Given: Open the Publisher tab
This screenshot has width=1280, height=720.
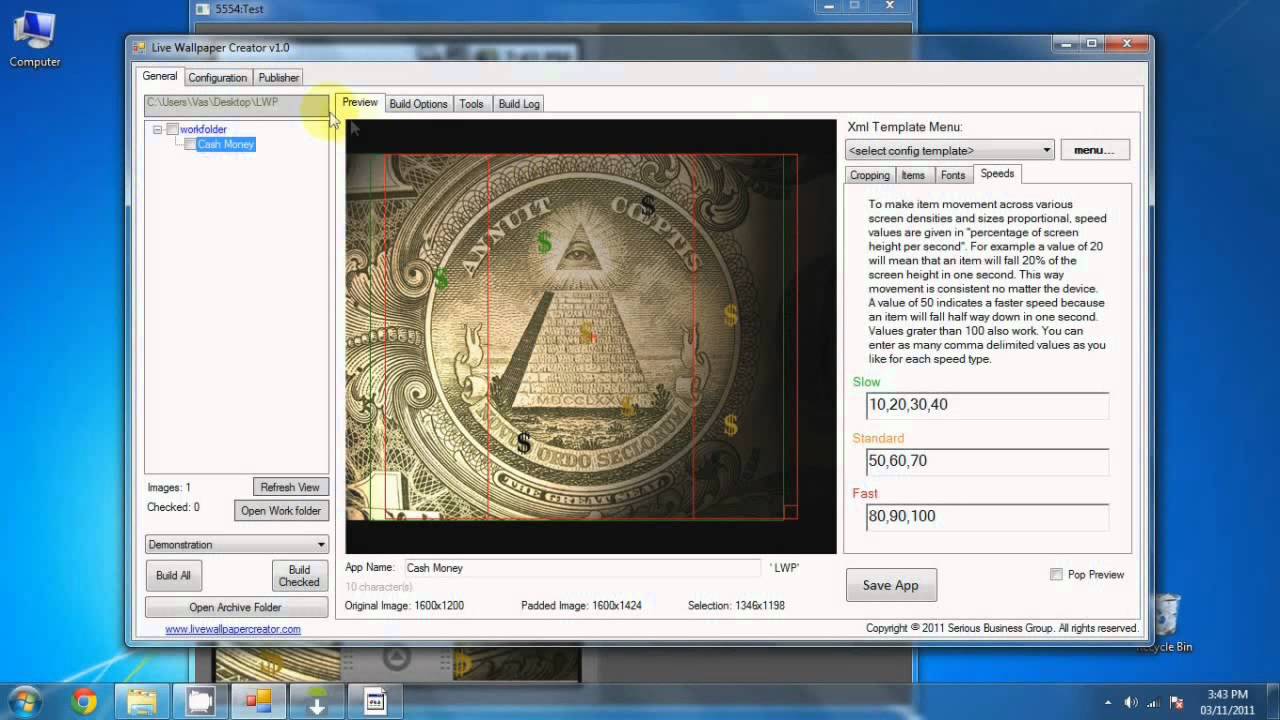Looking at the screenshot, I should [x=278, y=77].
